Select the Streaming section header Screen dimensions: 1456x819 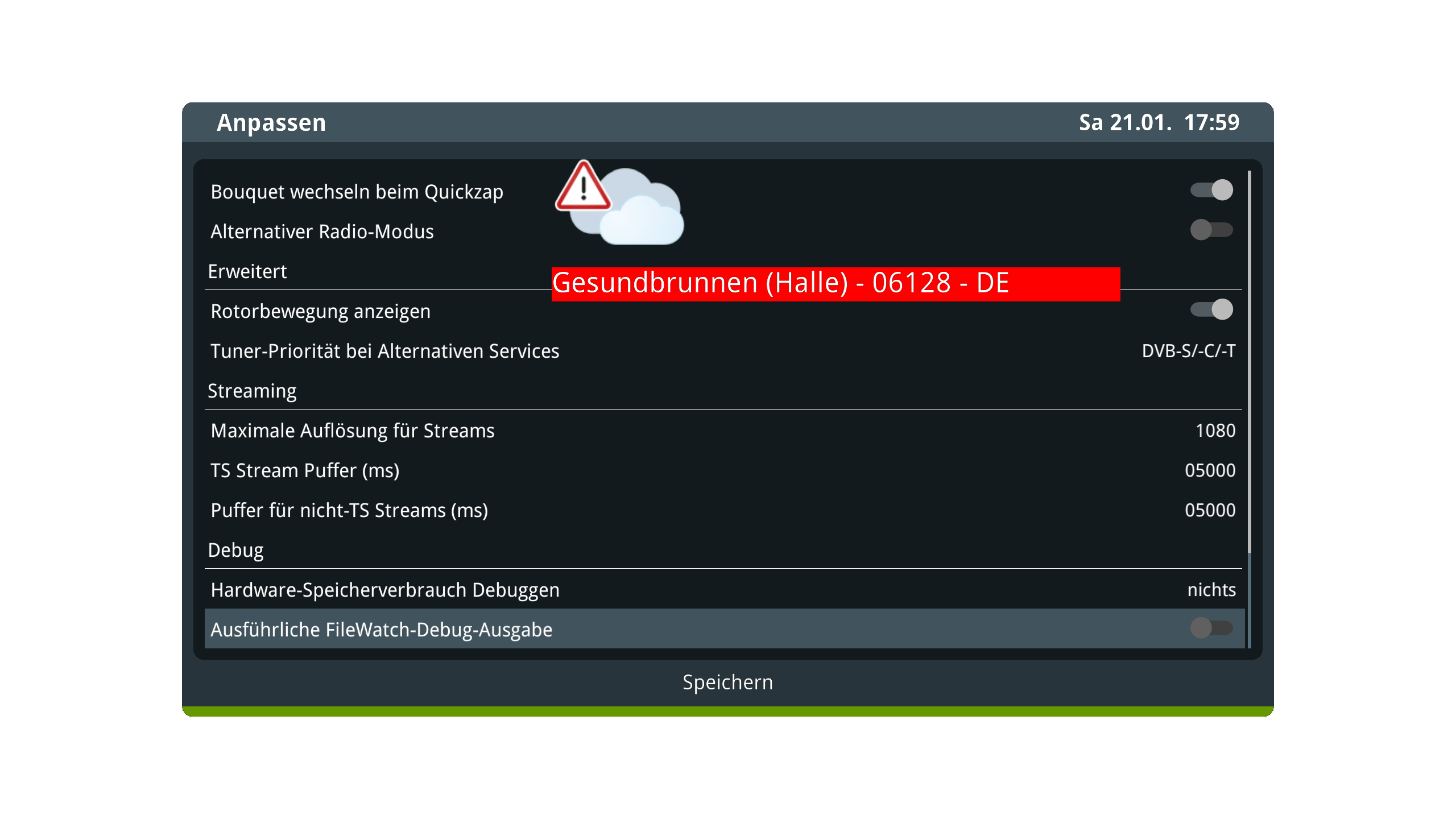252,391
